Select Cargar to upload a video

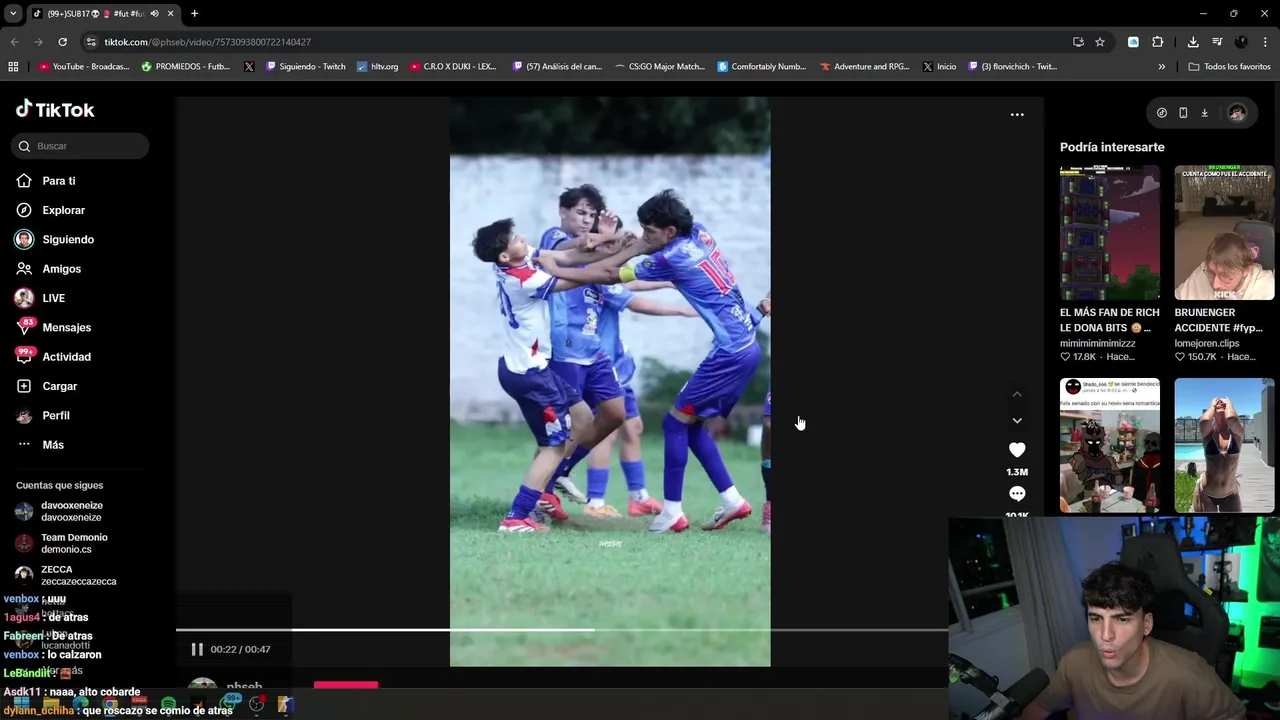59,386
